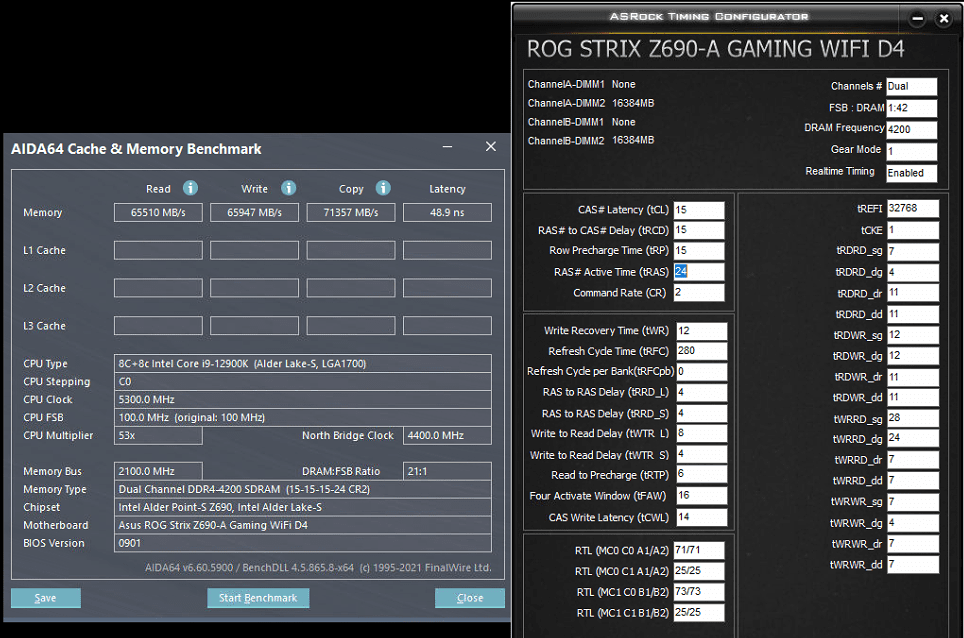Viewport: 964px width, 638px height.
Task: Click the tRRD_S value field
Action: pos(701,414)
